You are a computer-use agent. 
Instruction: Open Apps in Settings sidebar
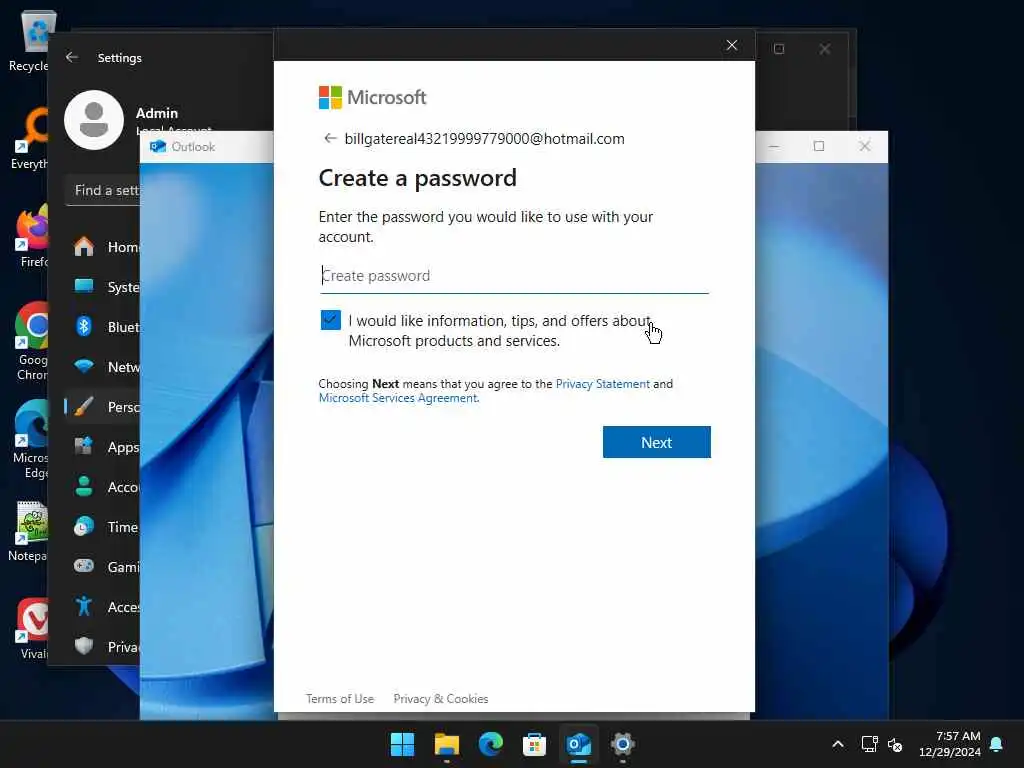coord(103,447)
